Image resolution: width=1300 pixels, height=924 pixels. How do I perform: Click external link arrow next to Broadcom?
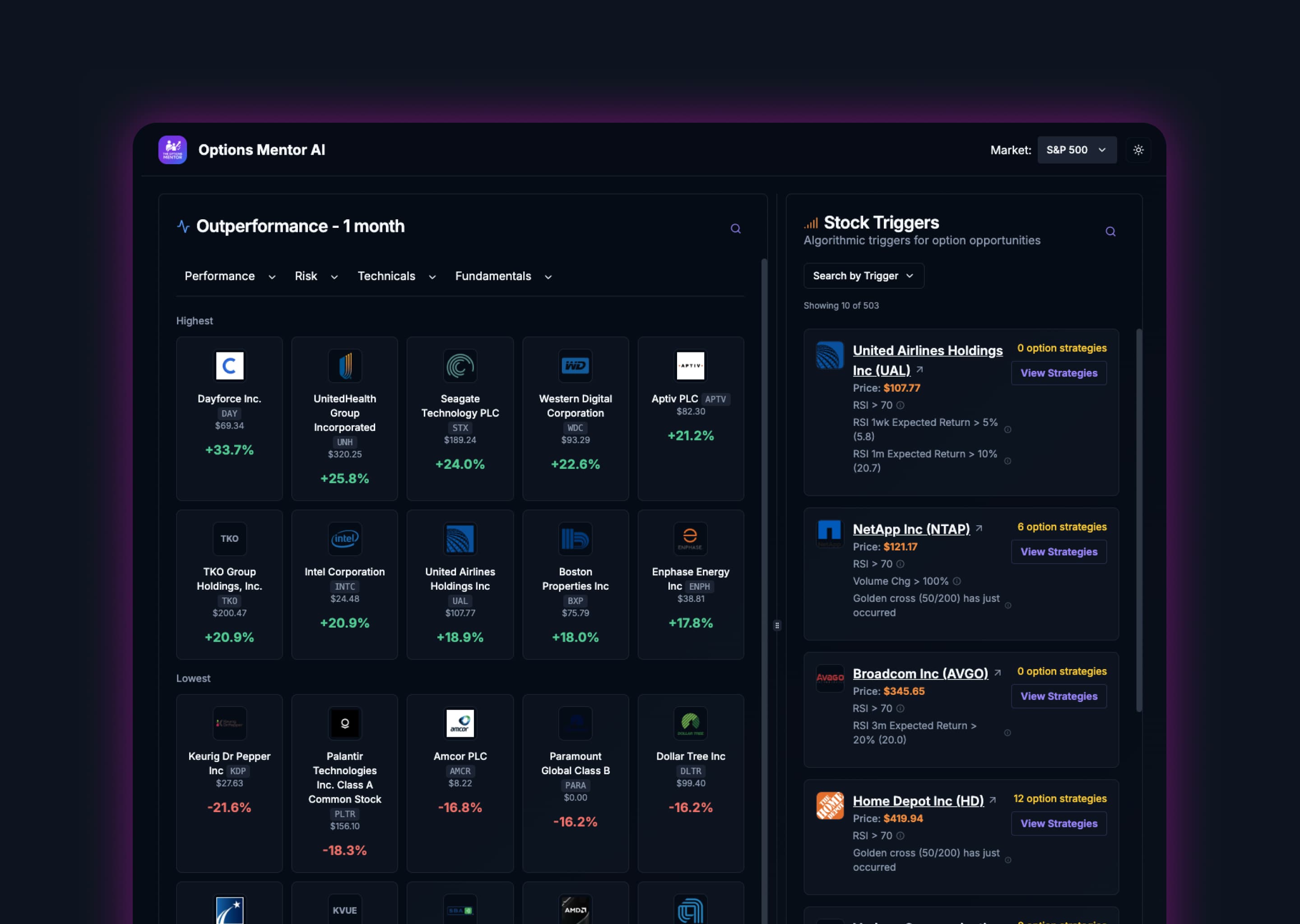click(997, 673)
